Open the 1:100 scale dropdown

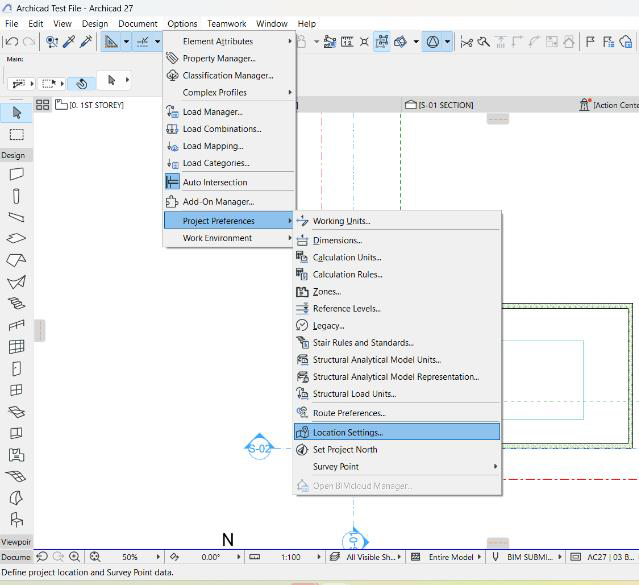click(291, 557)
